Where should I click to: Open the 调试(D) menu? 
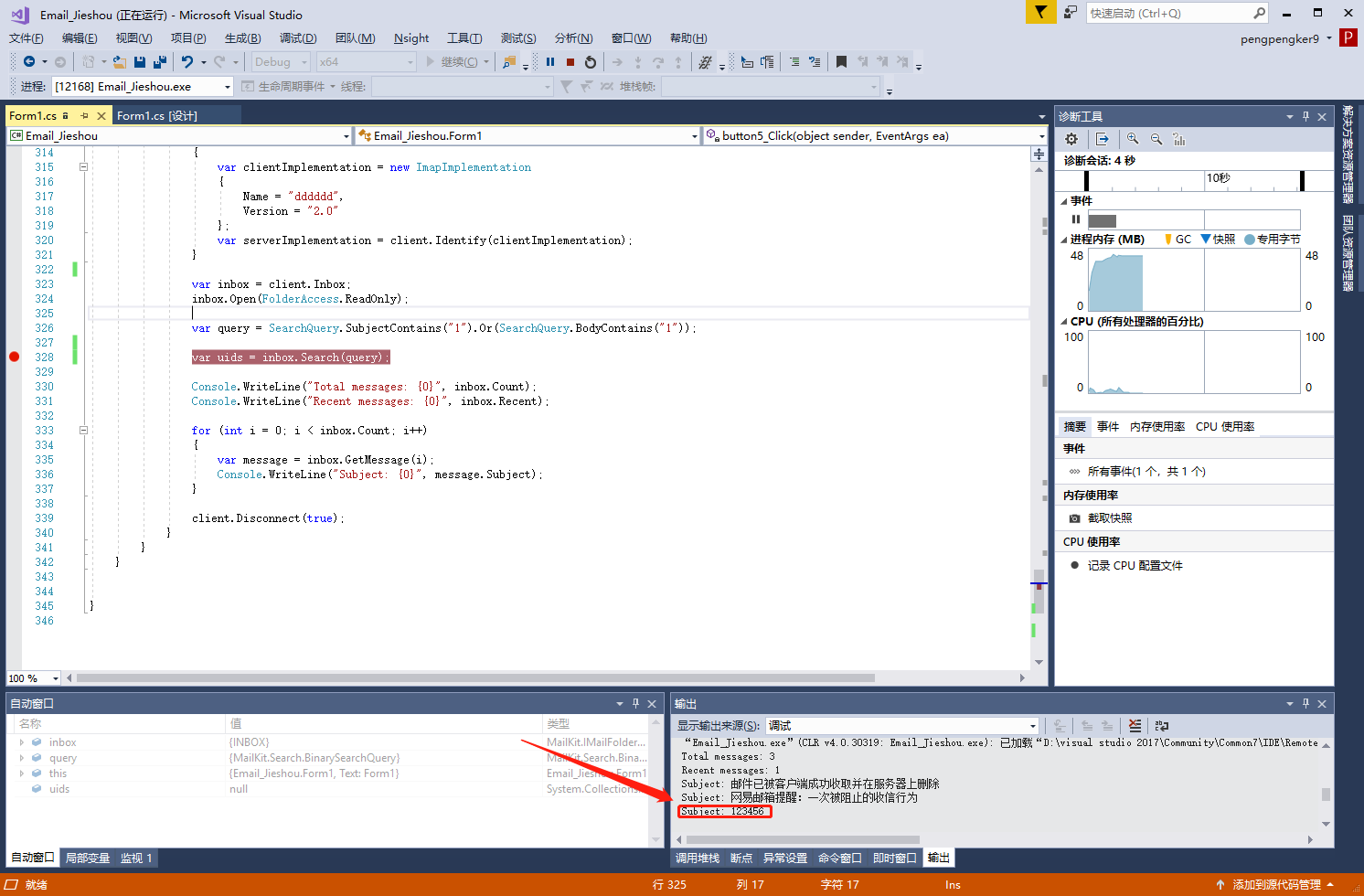click(298, 38)
